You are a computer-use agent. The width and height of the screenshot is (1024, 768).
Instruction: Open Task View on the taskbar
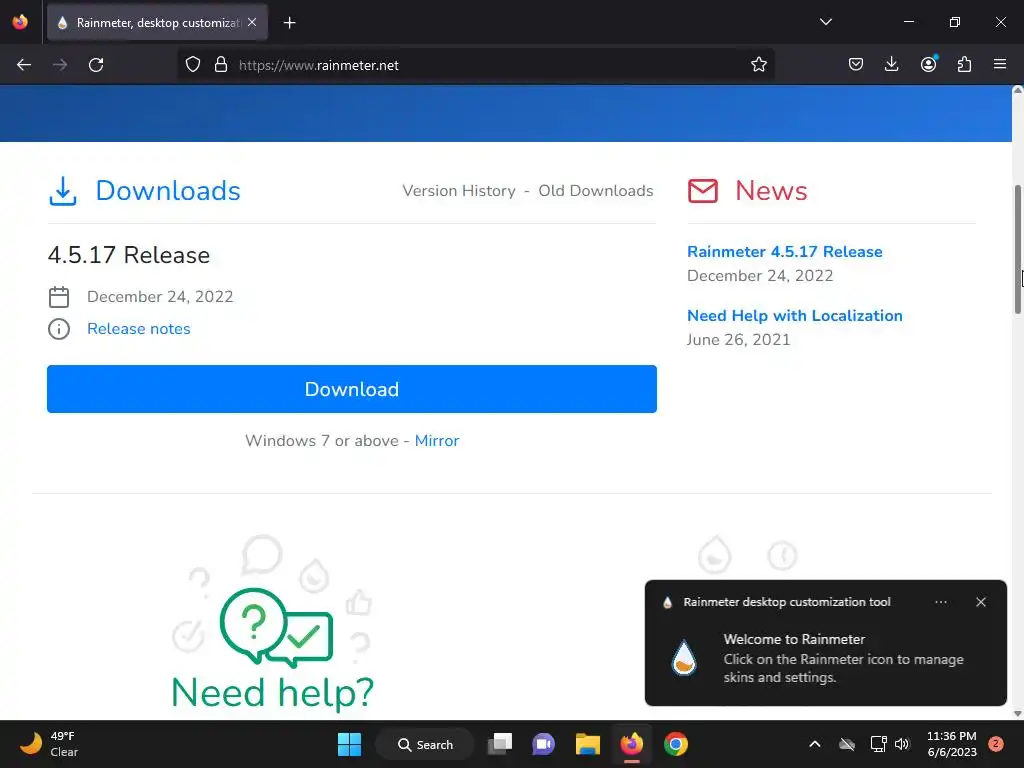(x=500, y=744)
